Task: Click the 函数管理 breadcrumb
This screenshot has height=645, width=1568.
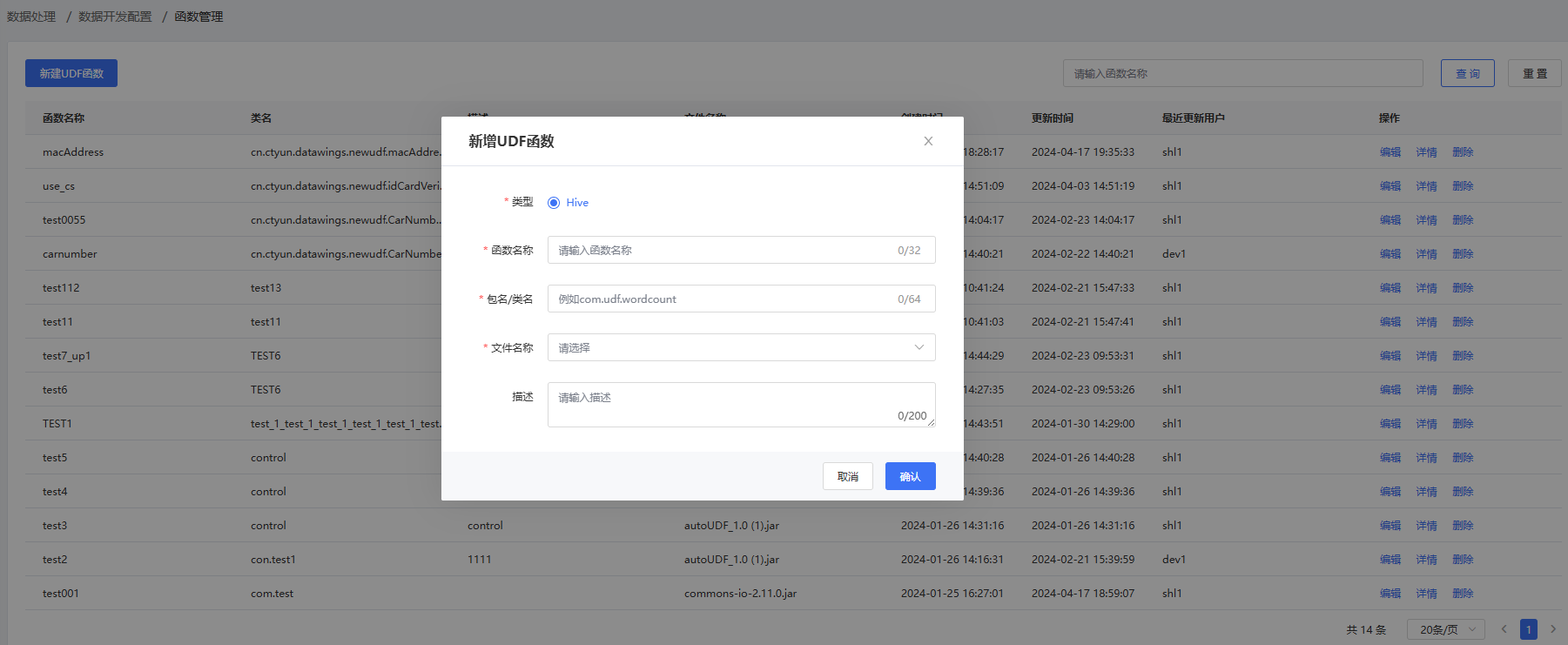Action: click(199, 17)
